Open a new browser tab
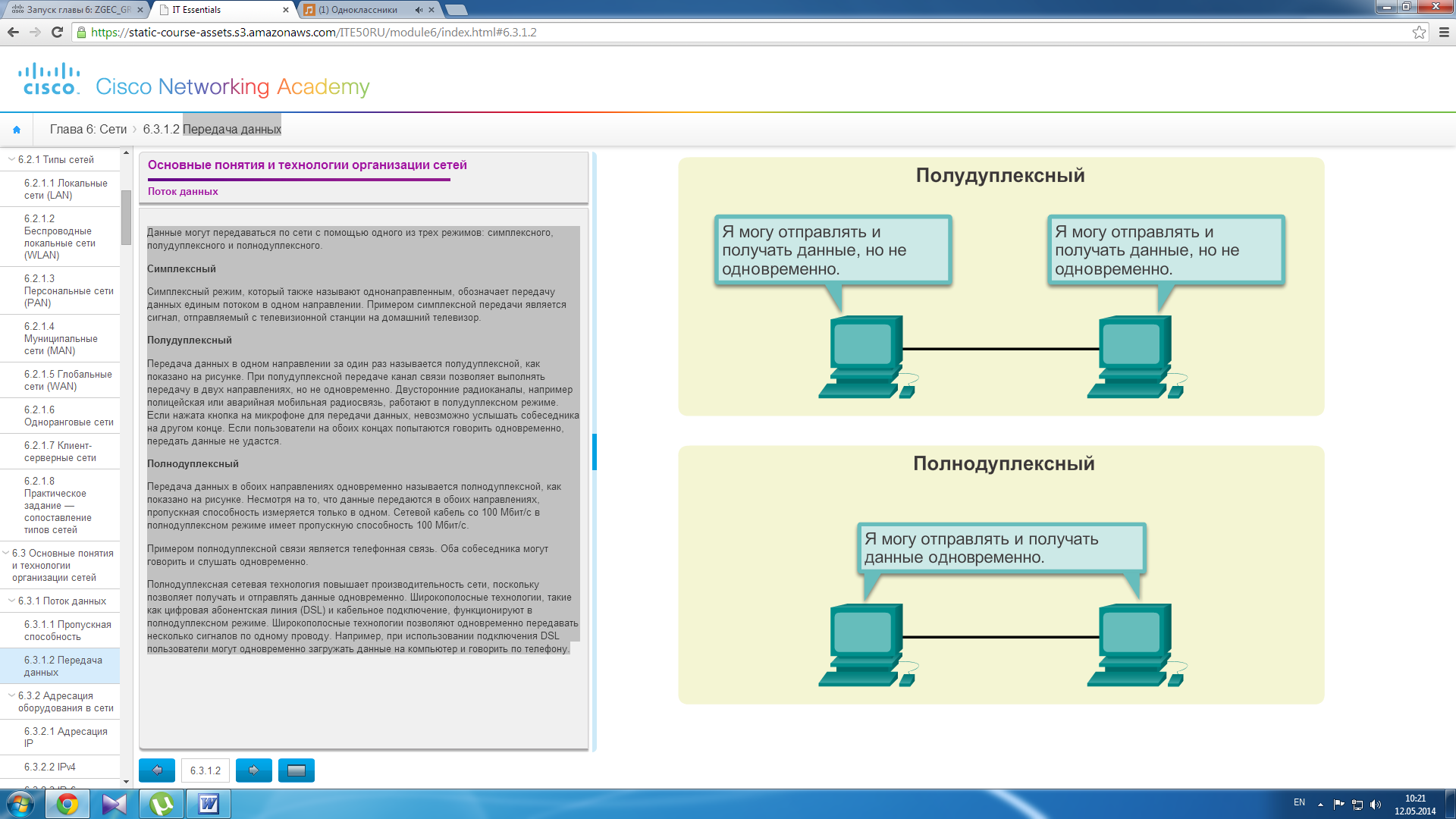1456x819 pixels. coord(457,10)
